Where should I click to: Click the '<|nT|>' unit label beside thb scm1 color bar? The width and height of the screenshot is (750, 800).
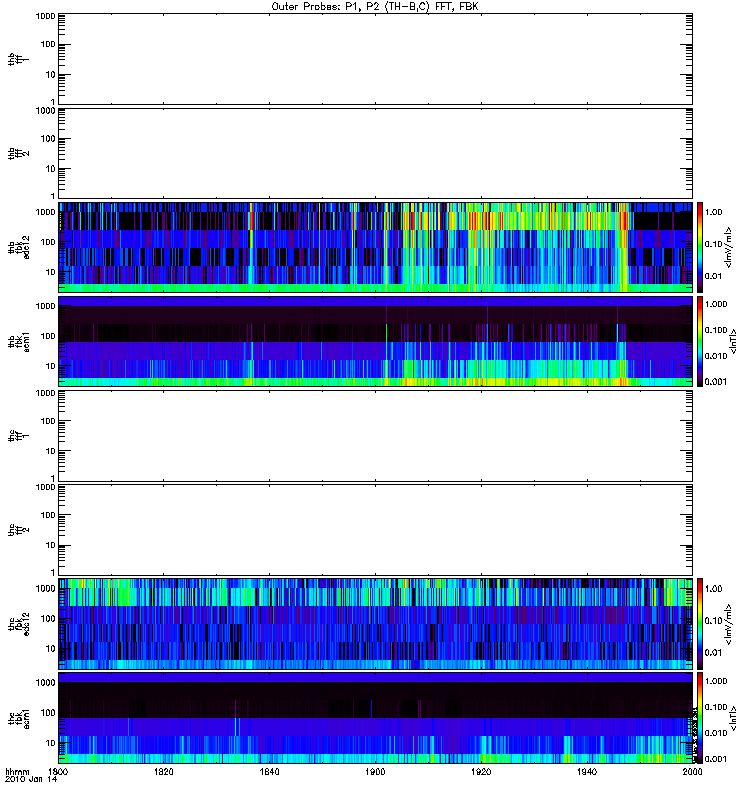pyautogui.click(x=734, y=341)
